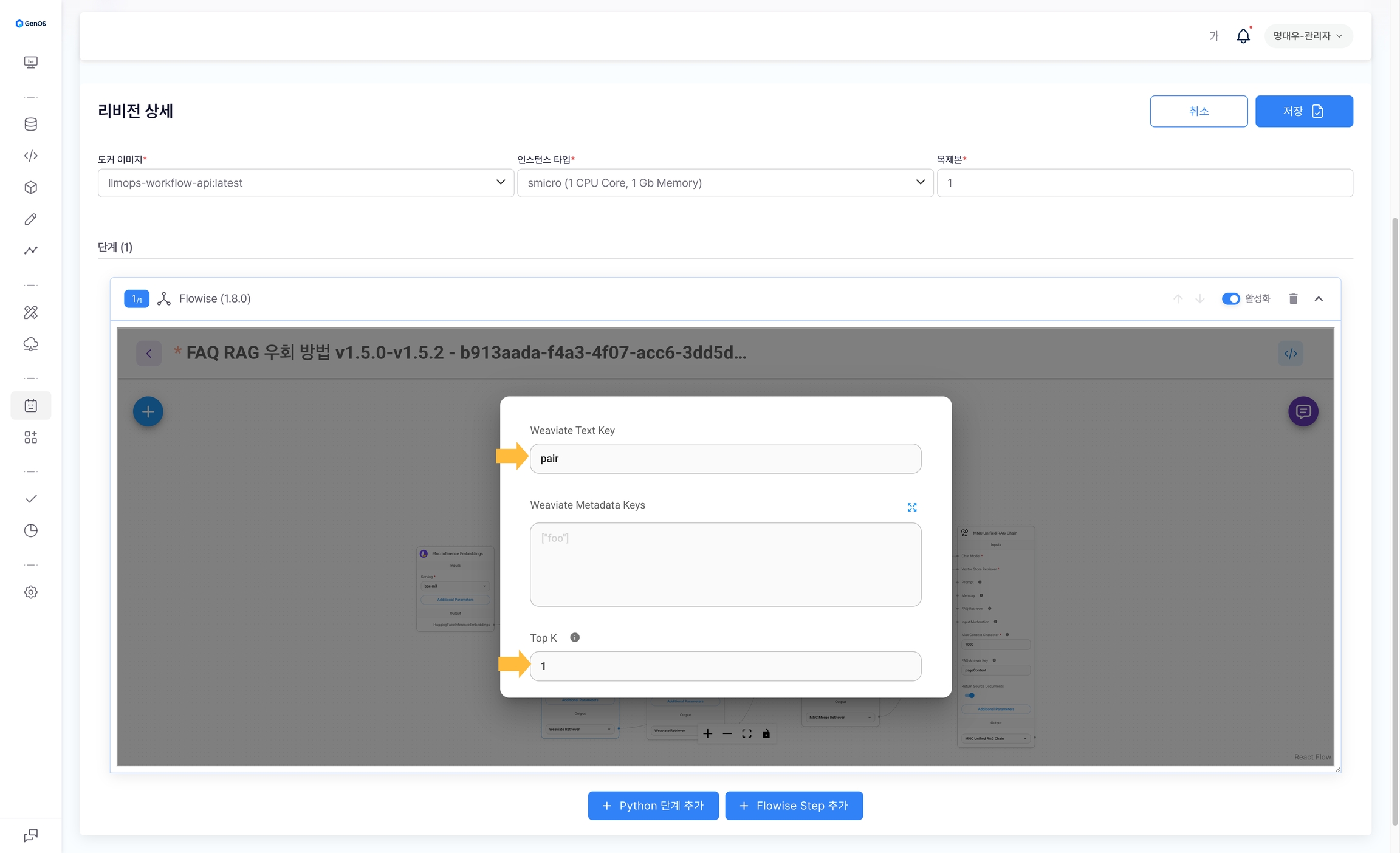Click the API code icon in flow header
The width and height of the screenshot is (1400, 853).
tap(1291, 354)
